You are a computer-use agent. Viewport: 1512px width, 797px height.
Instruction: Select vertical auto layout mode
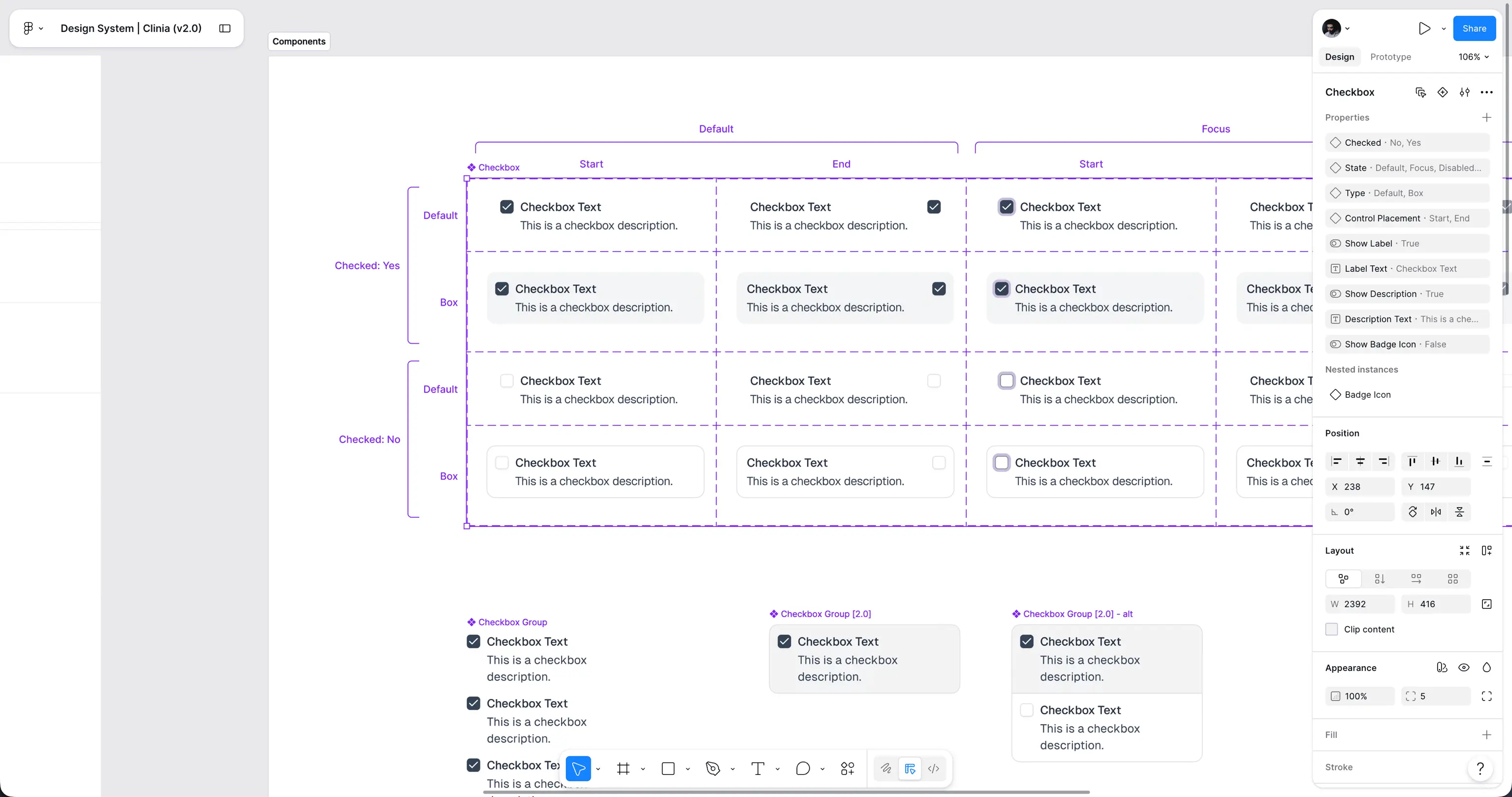tap(1380, 579)
